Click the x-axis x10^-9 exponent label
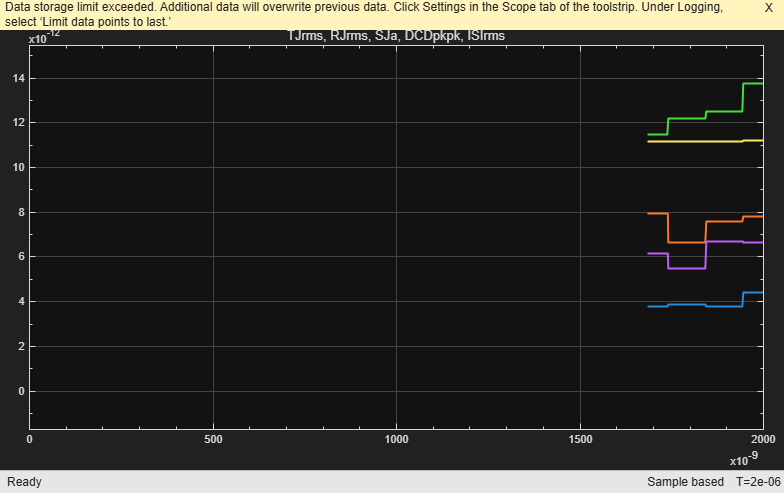This screenshot has height=493, width=784. point(744,459)
